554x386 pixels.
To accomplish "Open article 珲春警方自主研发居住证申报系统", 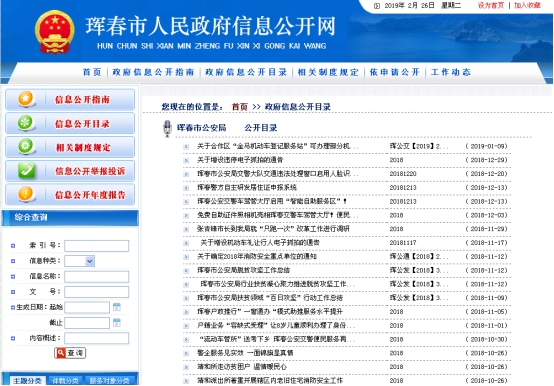I will (x=247, y=188).
